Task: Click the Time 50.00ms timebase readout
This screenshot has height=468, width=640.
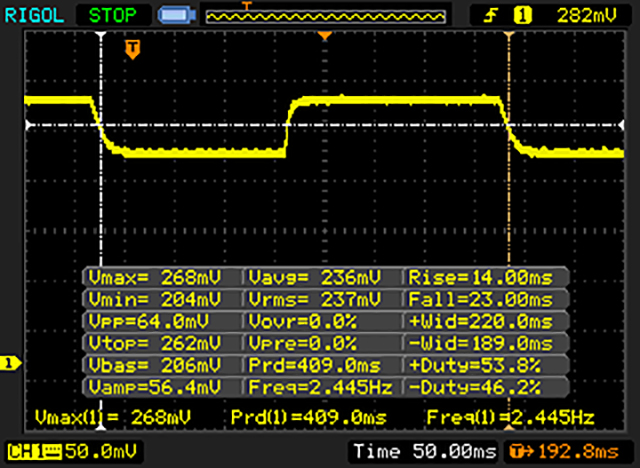Action: (x=424, y=452)
